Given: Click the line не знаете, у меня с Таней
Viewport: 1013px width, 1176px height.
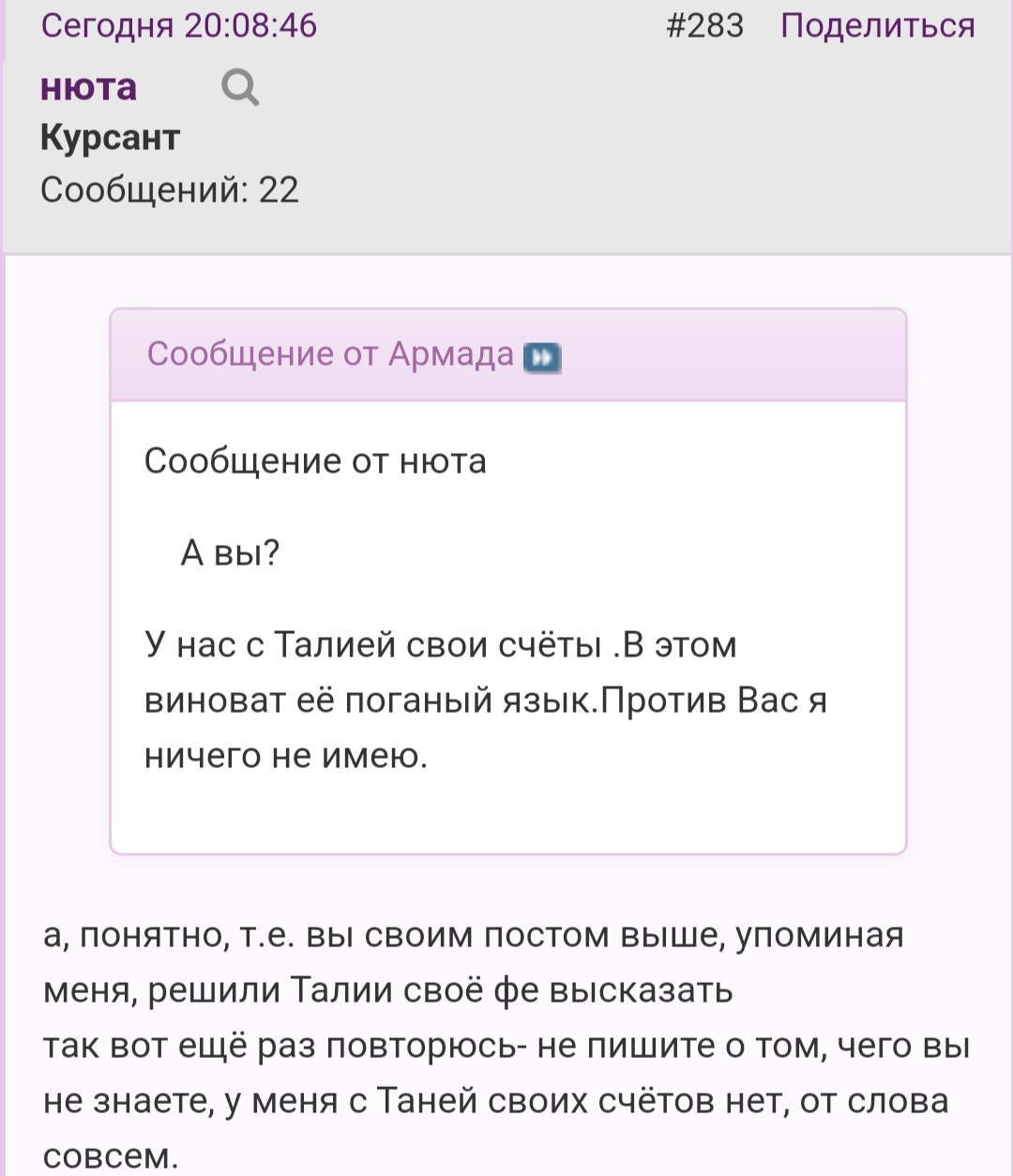Looking at the screenshot, I should (x=496, y=1101).
